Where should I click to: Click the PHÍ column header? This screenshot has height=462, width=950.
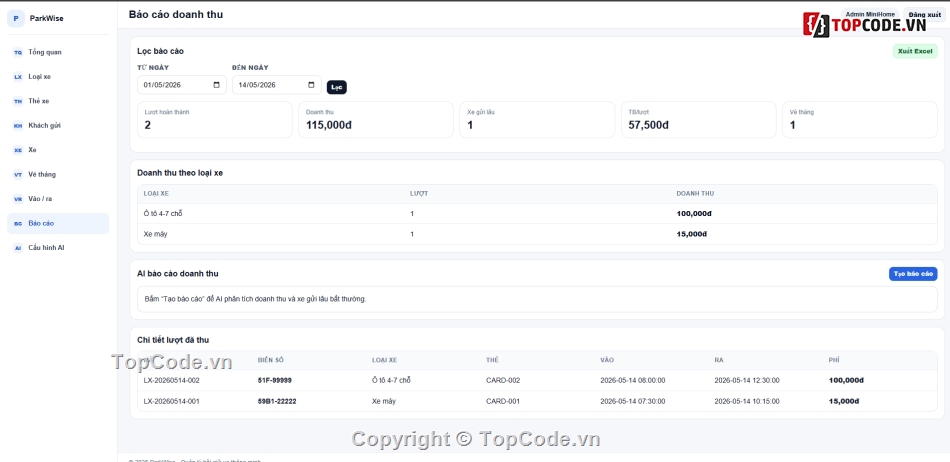[834, 360]
